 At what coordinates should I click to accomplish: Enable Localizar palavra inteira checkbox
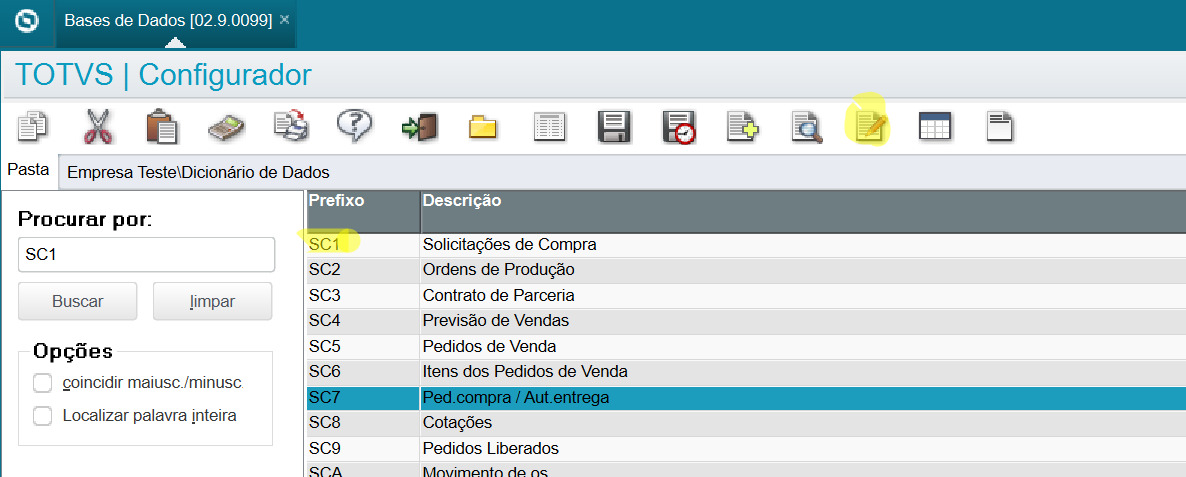click(x=42, y=416)
